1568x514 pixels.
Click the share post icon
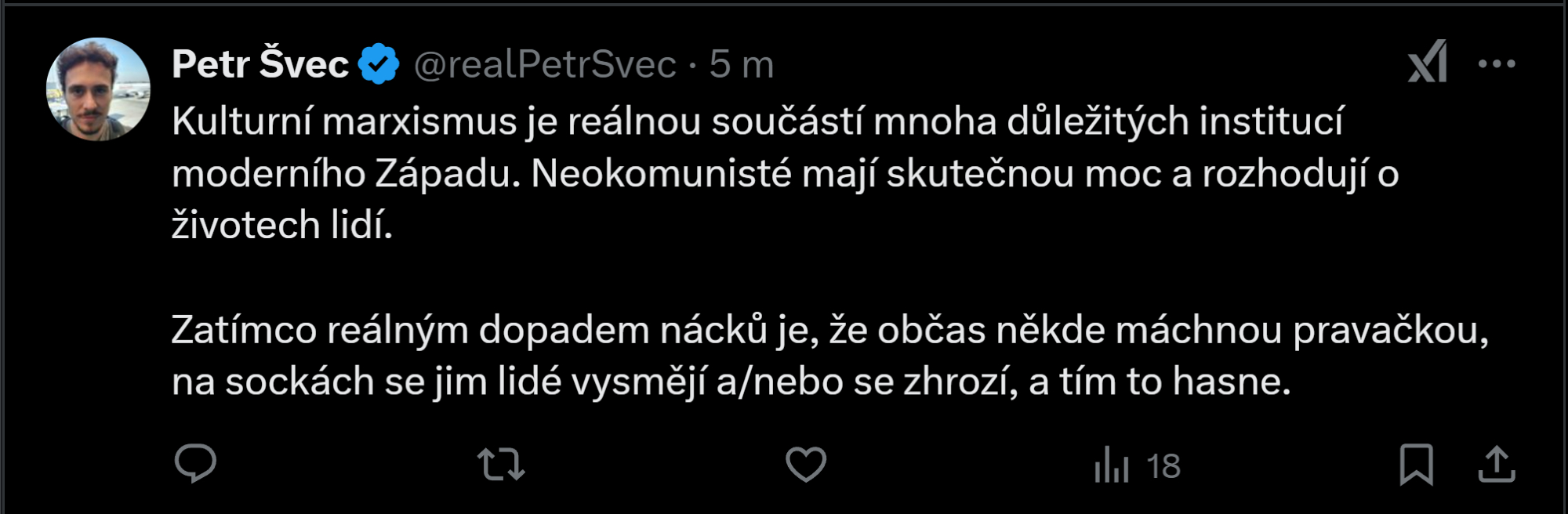click(1496, 464)
